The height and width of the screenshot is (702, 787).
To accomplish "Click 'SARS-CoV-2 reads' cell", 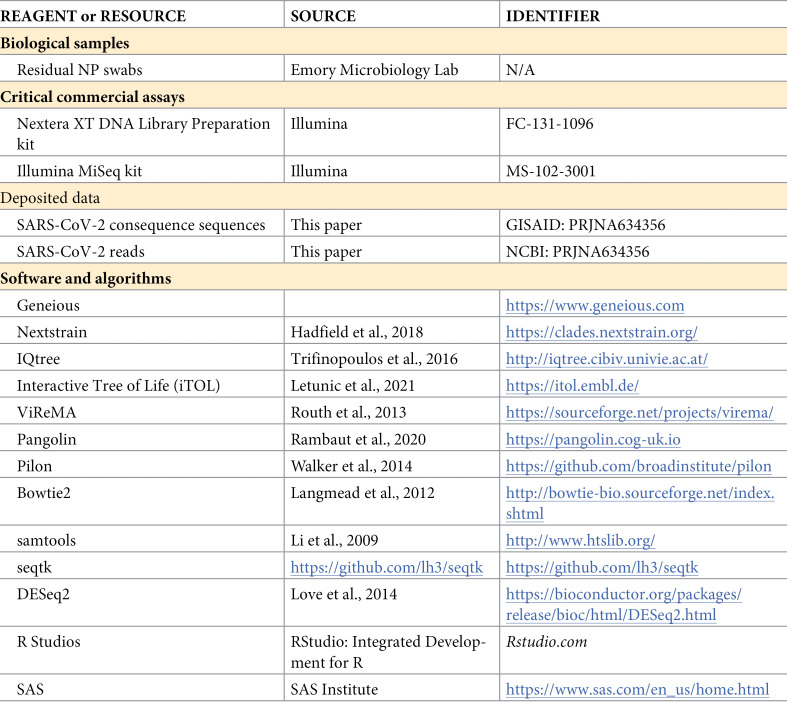I will click(x=80, y=251).
